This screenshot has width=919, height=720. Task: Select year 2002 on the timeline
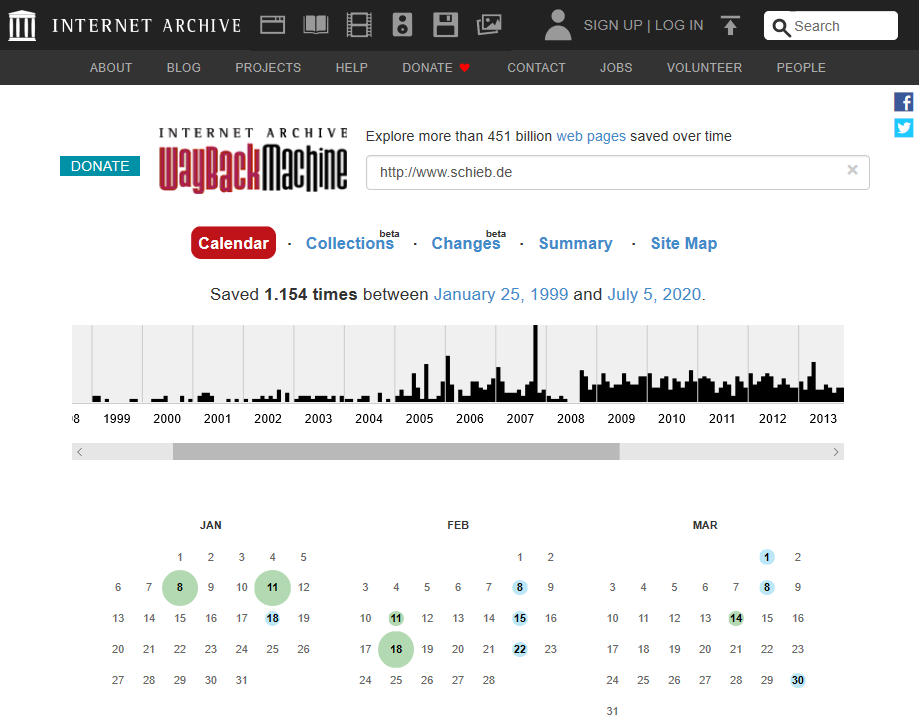(x=268, y=419)
